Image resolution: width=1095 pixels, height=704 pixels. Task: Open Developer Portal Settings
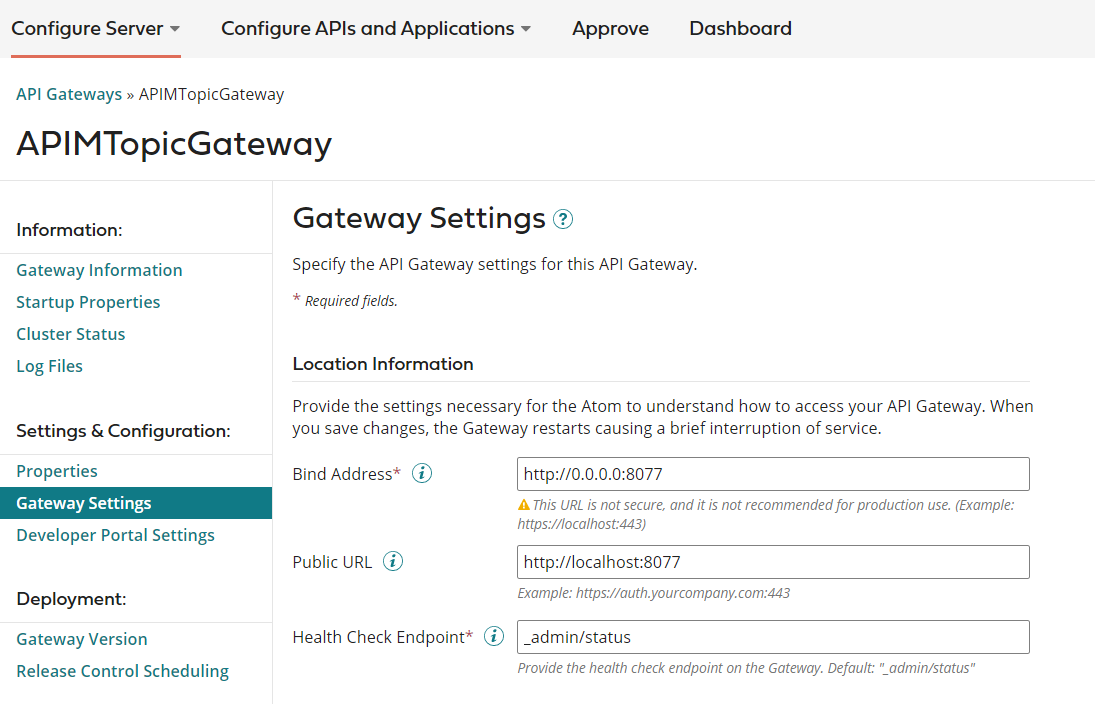[115, 534]
